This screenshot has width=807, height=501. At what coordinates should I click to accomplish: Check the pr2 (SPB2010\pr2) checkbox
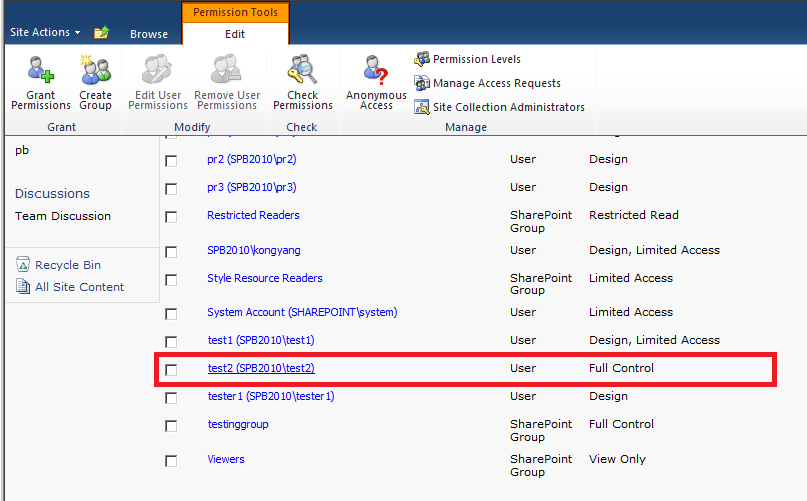click(171, 161)
